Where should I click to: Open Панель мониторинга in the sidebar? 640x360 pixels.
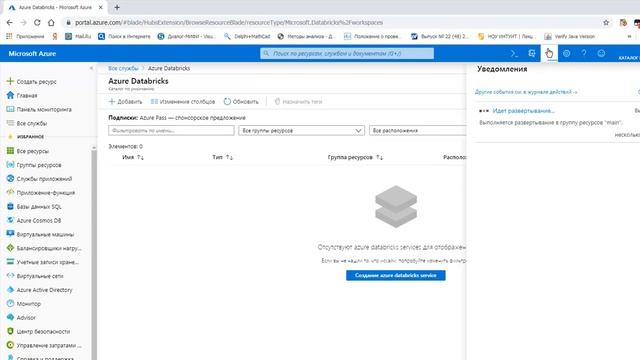(x=44, y=109)
